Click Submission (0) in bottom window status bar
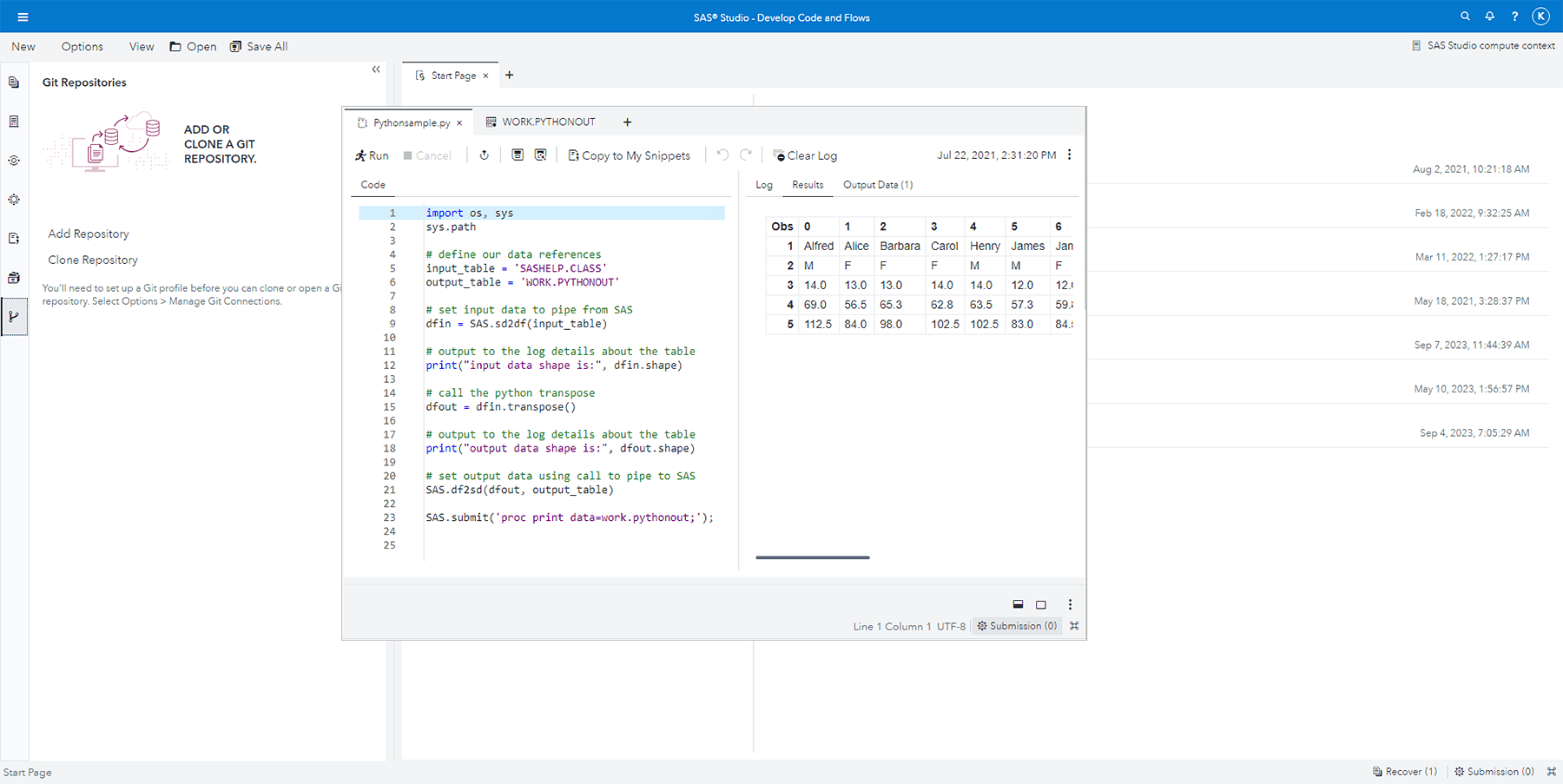Screen dimensions: 1563x784 pos(1494,771)
